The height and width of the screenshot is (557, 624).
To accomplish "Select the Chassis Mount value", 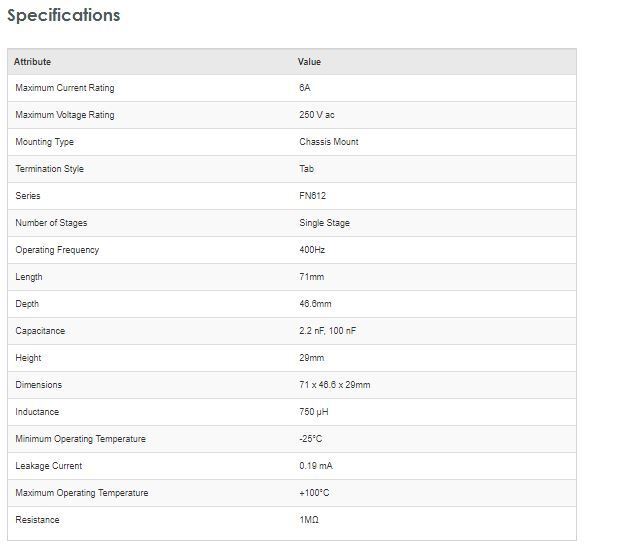I will tap(328, 142).
